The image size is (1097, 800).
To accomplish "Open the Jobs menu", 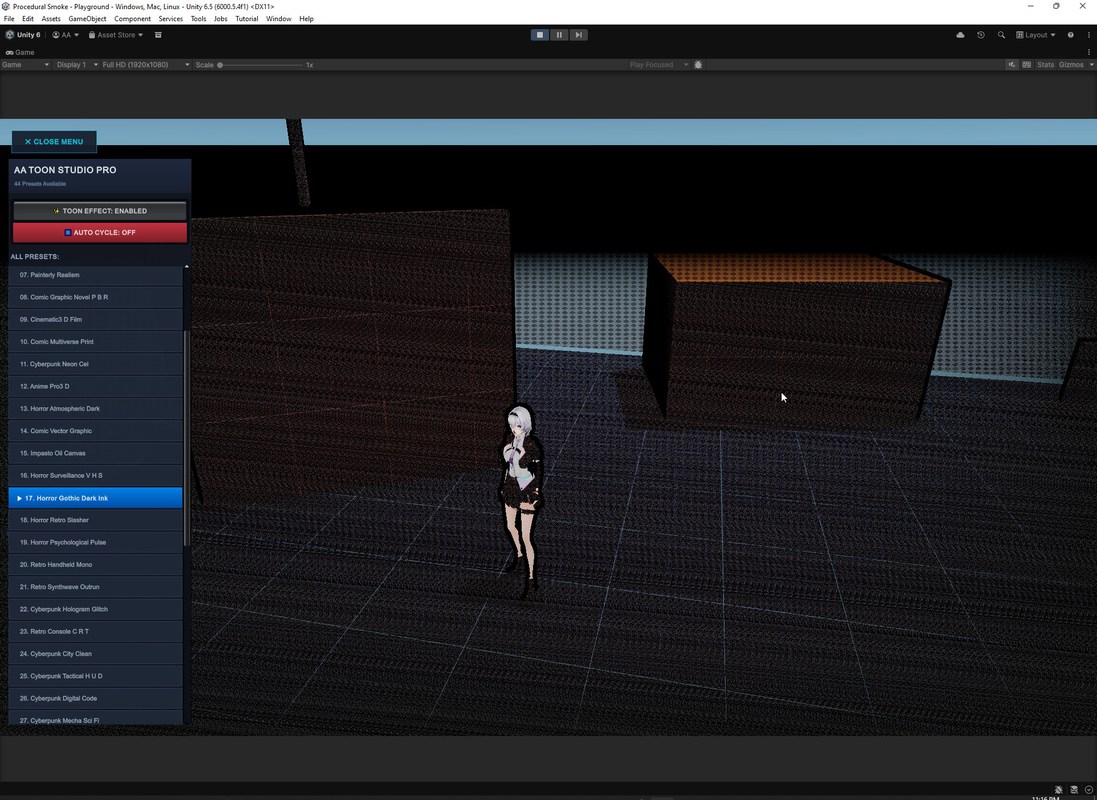I will click(x=220, y=19).
